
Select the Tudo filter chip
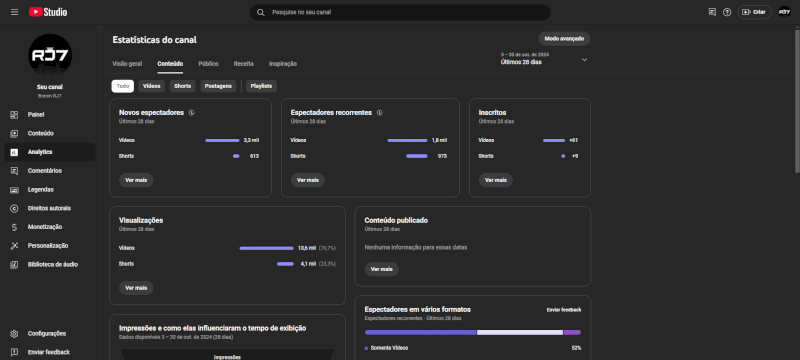122,86
